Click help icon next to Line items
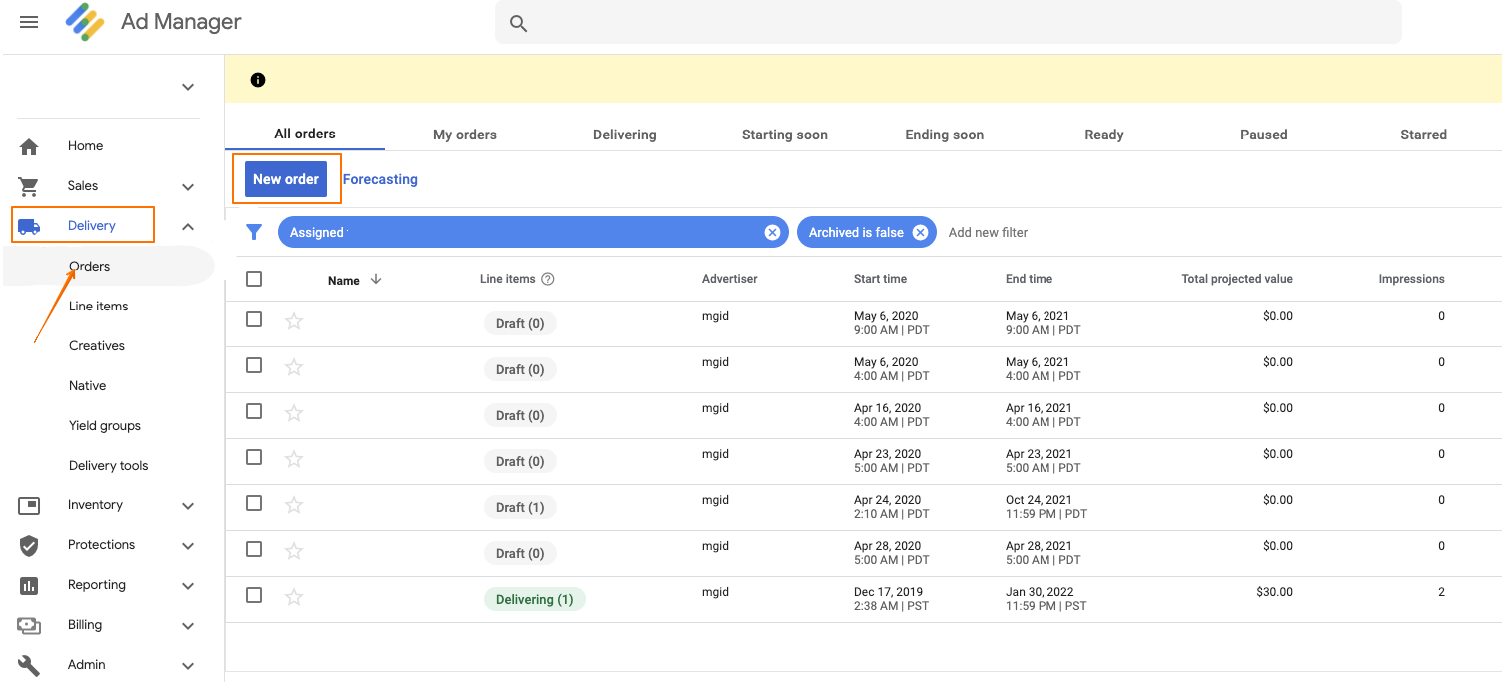The height and width of the screenshot is (682, 1502). click(x=548, y=279)
